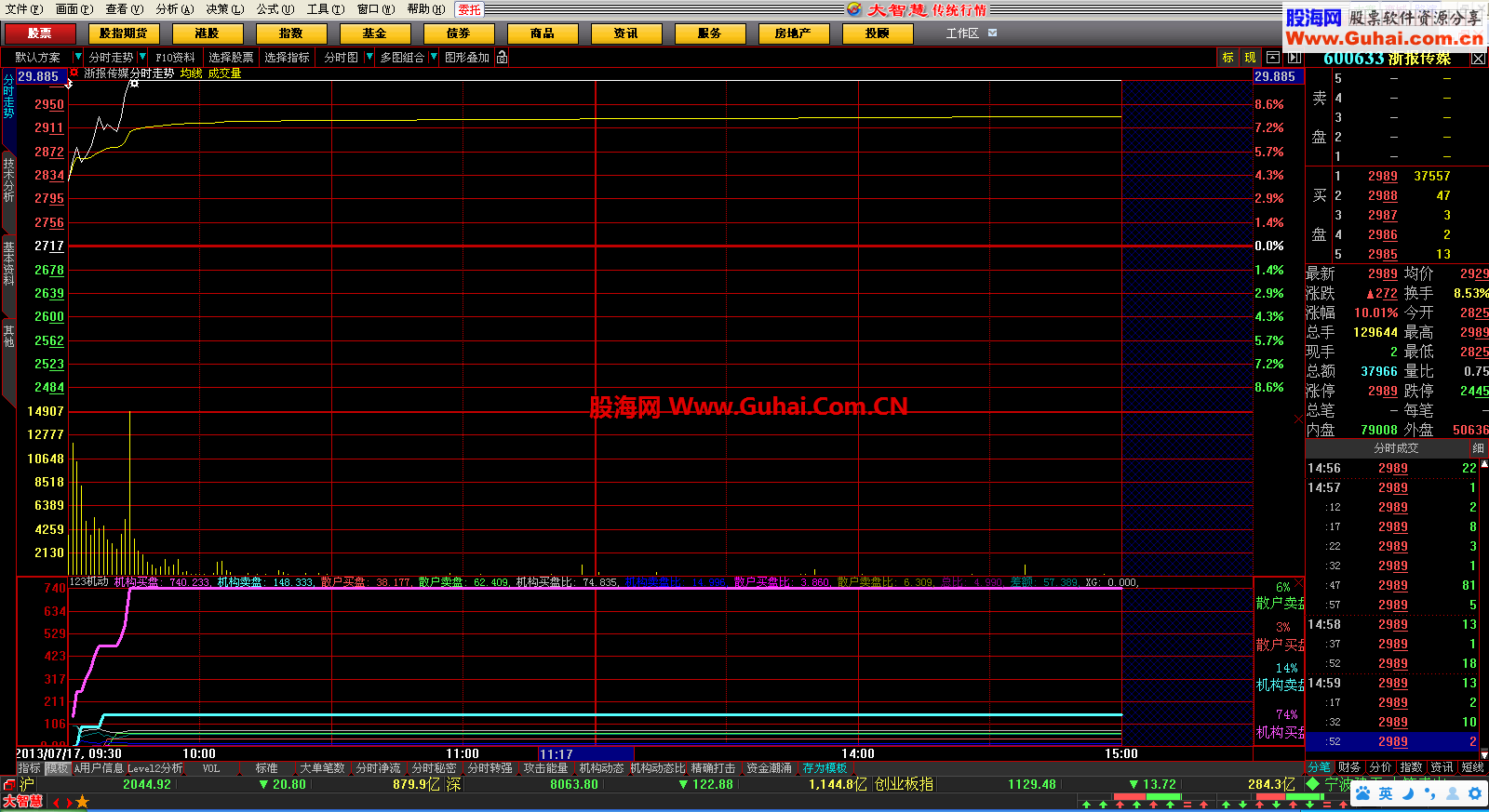The image size is (1489, 812).
Task: Open the 分时图 dropdown arrow
Action: (x=369, y=58)
